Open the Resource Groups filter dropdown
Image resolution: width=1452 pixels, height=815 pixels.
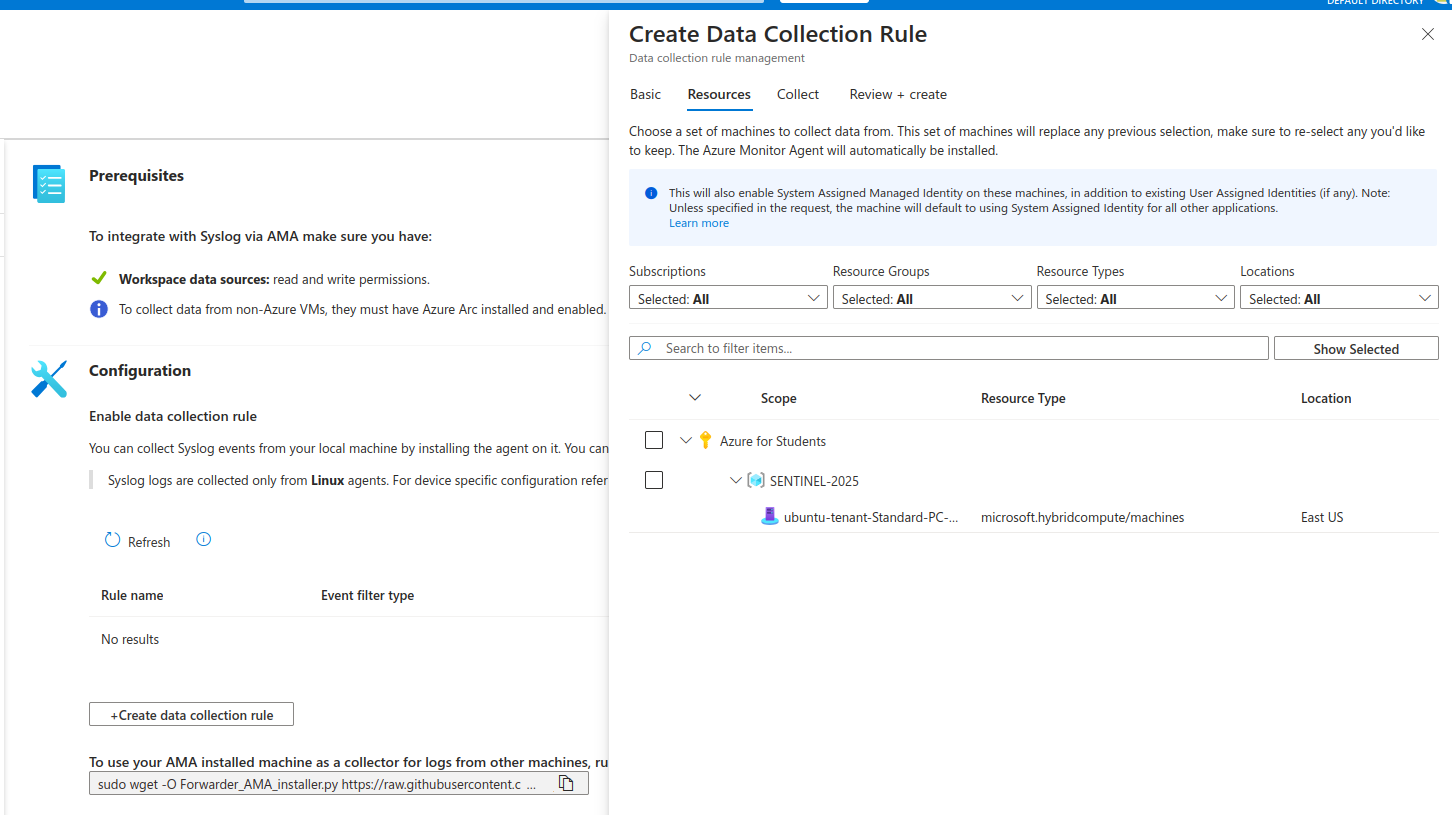click(x=932, y=298)
